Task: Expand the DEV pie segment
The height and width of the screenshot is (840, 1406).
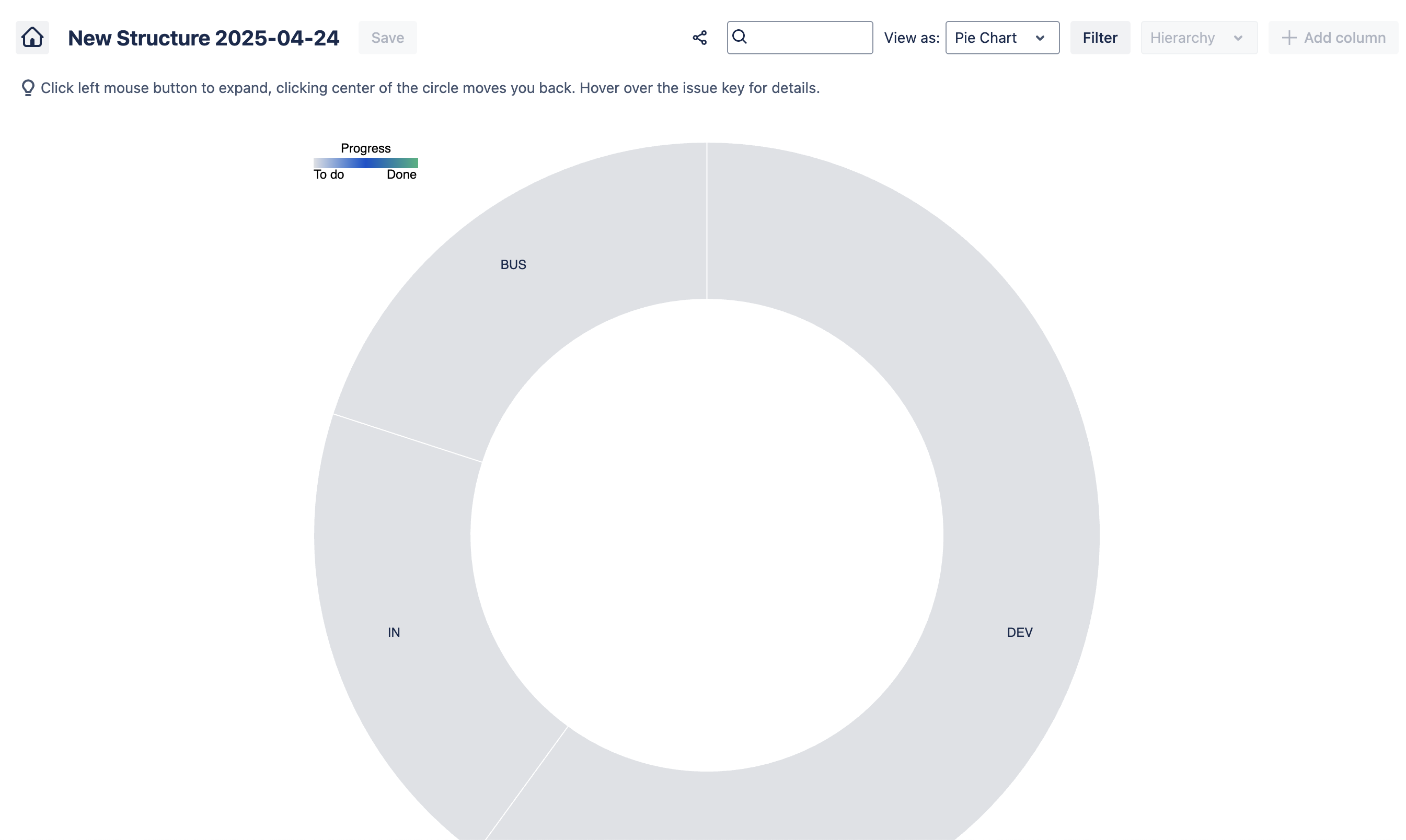Action: (1019, 632)
